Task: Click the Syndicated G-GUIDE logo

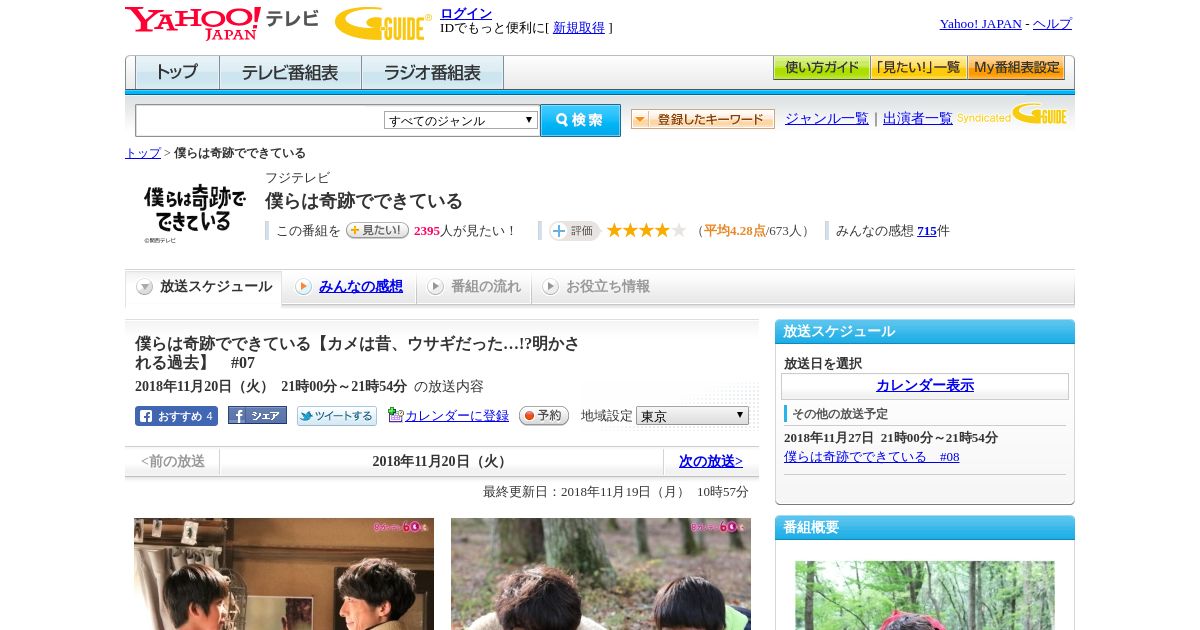Action: pyautogui.click(x=1012, y=115)
